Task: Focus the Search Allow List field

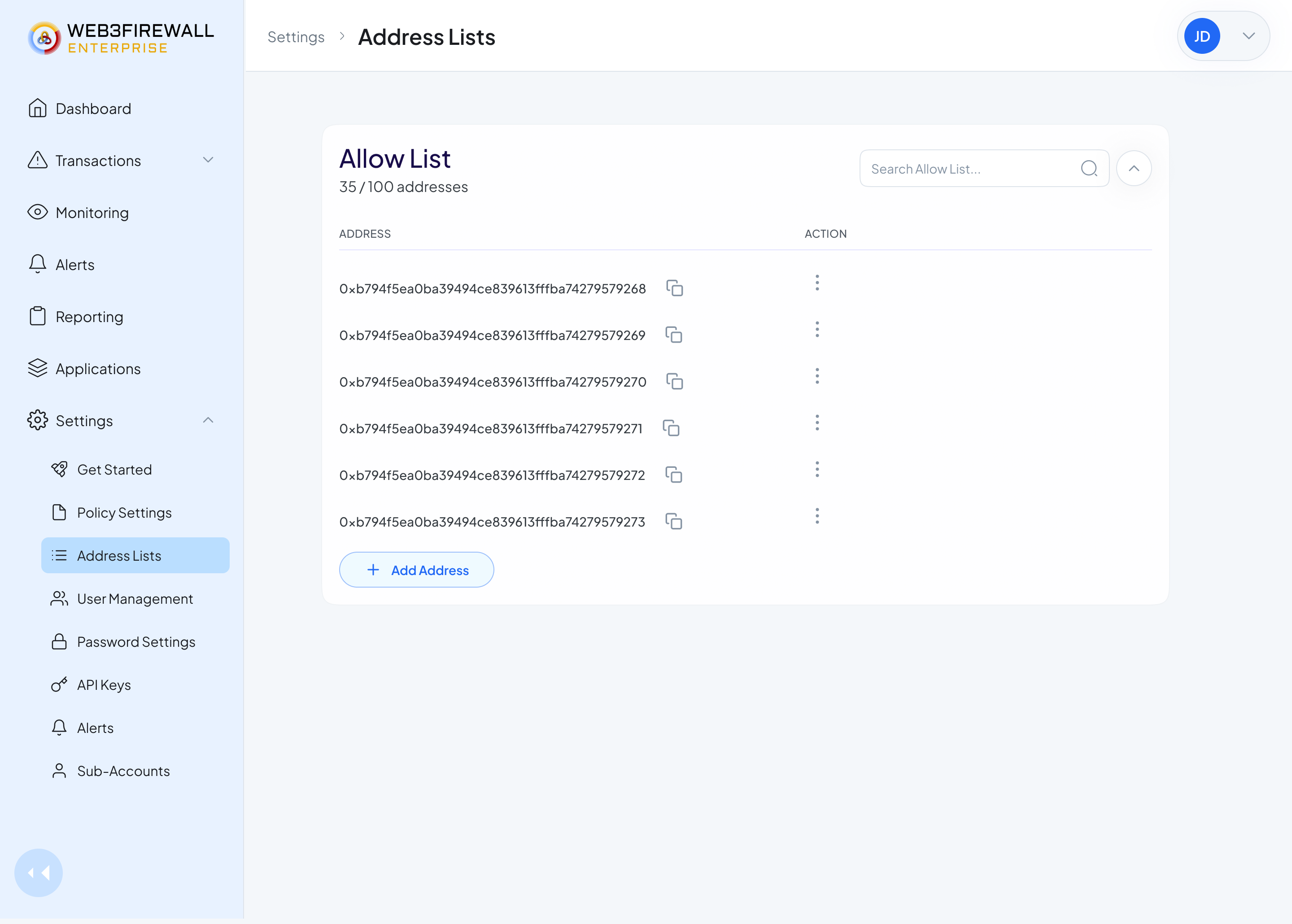Action: [x=984, y=168]
